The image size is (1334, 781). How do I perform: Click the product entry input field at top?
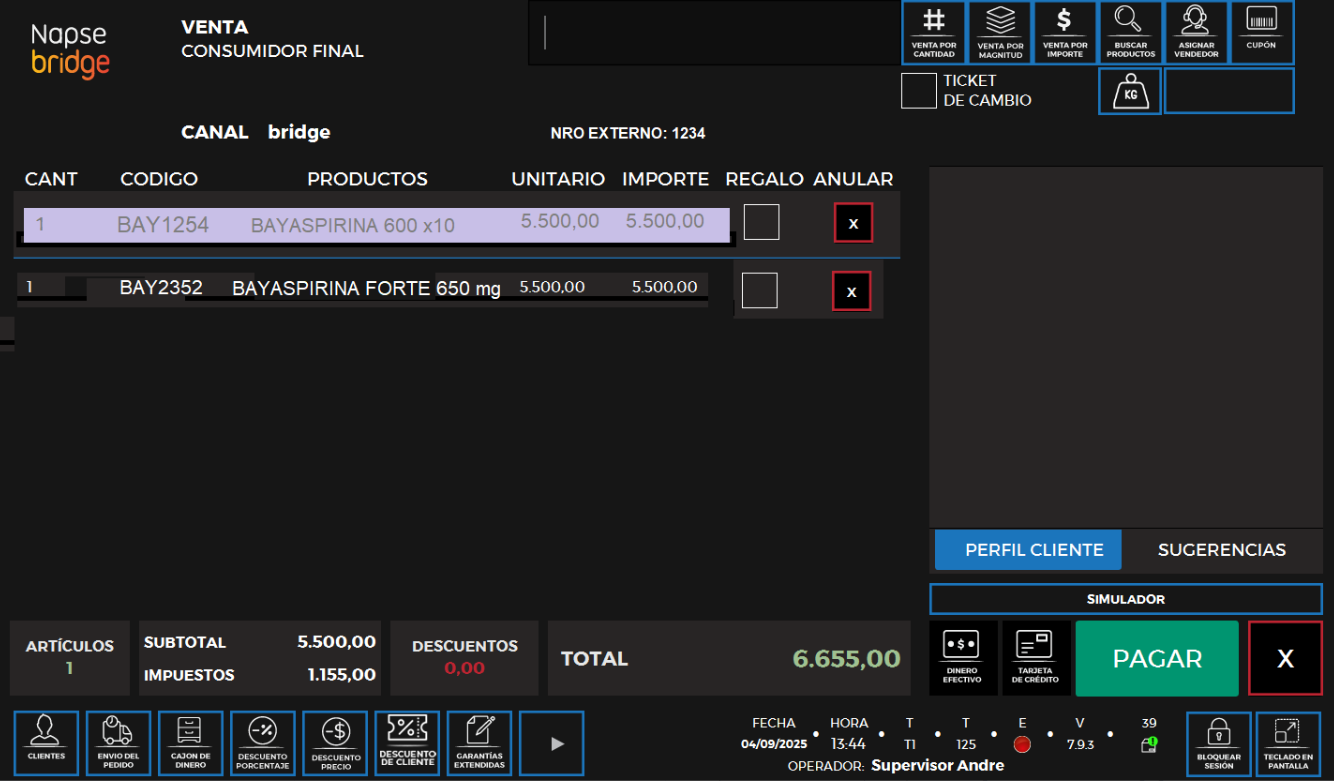pos(714,33)
